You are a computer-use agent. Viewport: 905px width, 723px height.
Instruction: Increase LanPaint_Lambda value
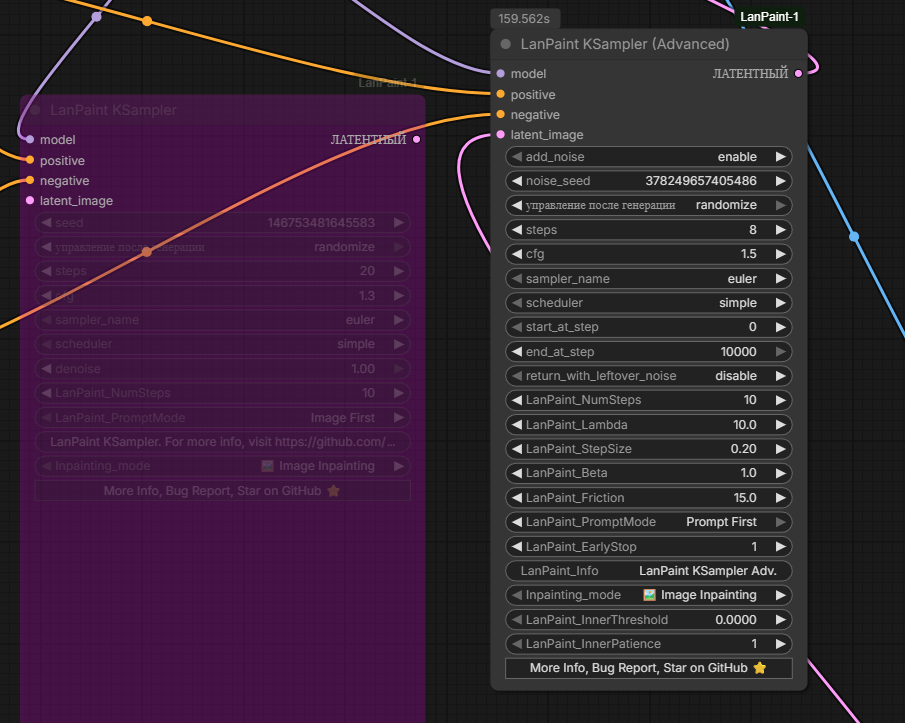click(780, 425)
